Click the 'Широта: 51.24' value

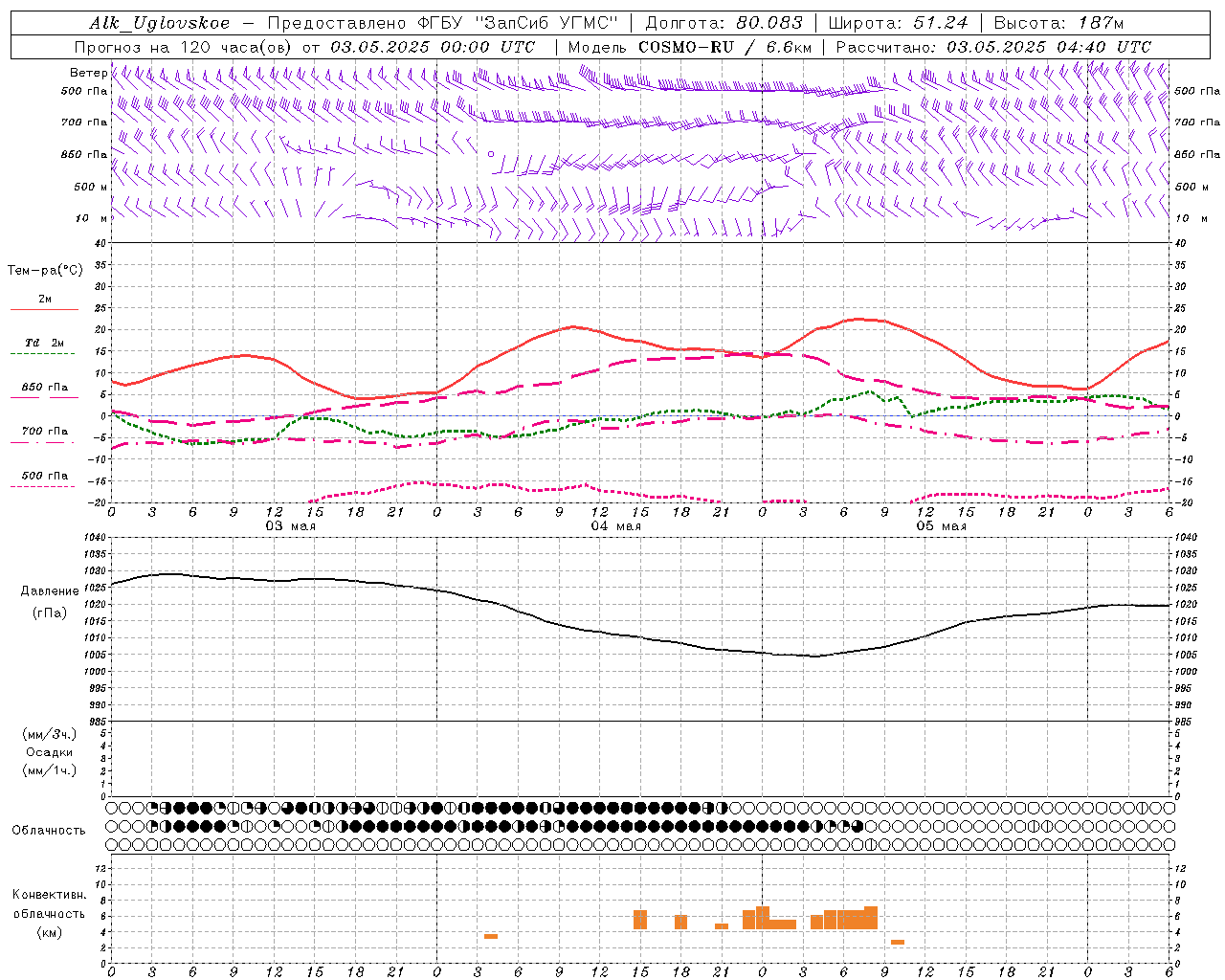[898, 23]
